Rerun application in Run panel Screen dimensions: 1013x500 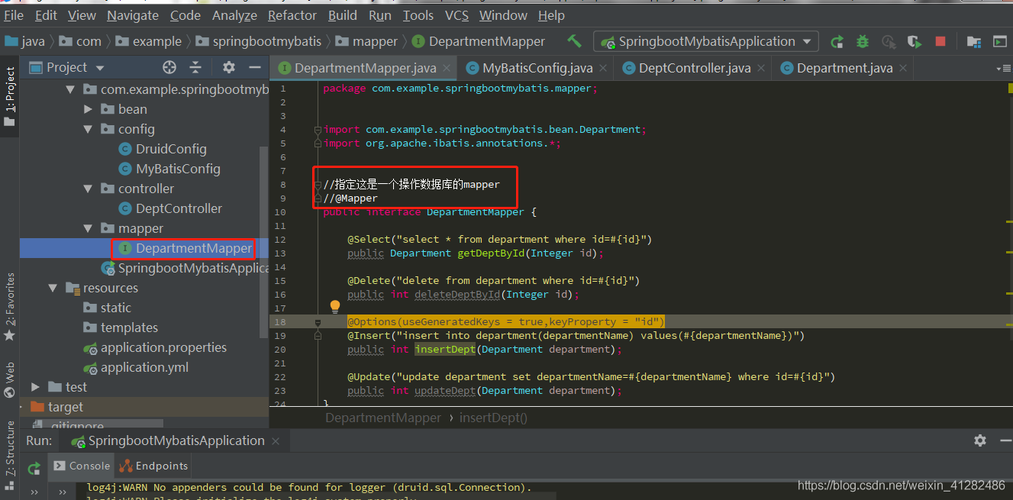coord(34,468)
